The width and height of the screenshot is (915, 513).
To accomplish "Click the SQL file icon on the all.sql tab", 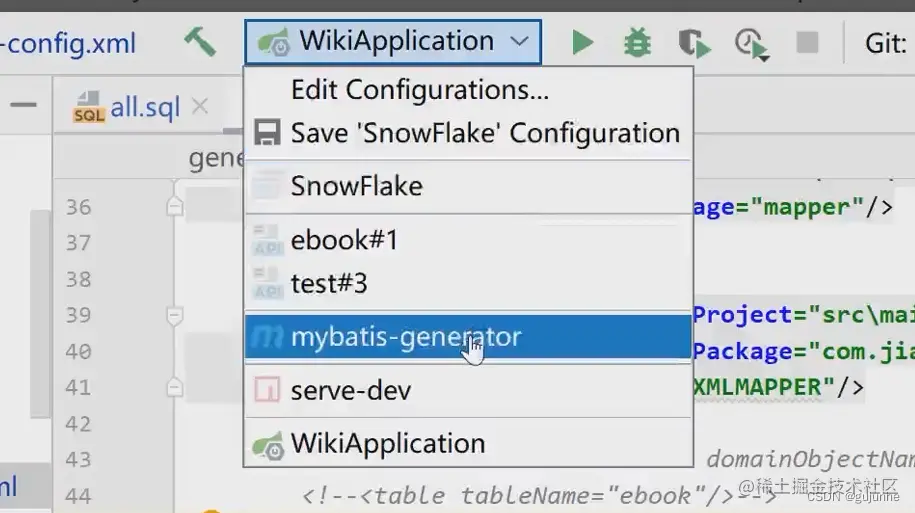I will (x=89, y=107).
